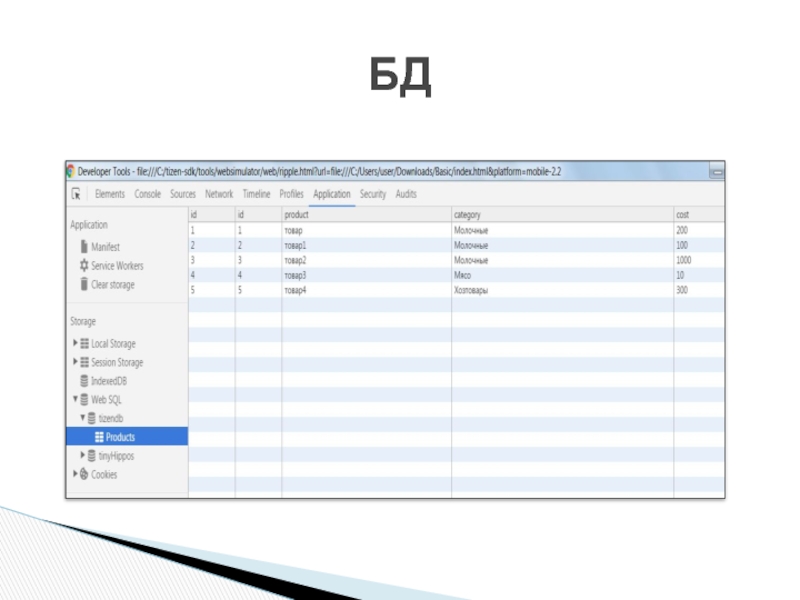This screenshot has height=600, width=800.
Task: Expand the Session Storage tree node
Action: click(x=76, y=362)
